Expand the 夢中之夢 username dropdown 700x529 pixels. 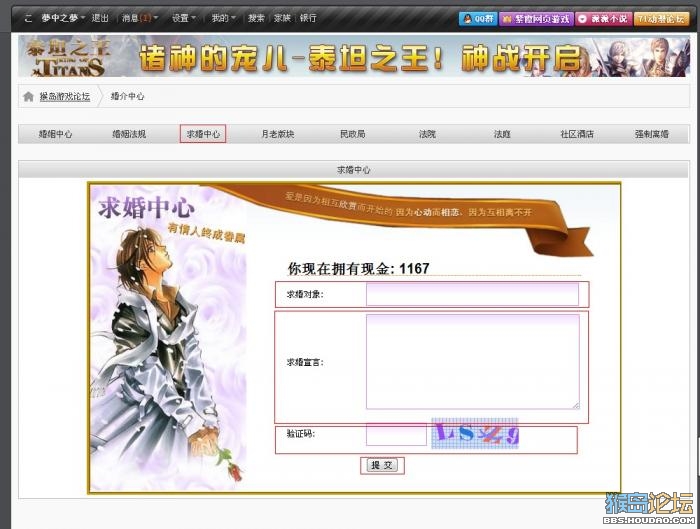(63, 18)
